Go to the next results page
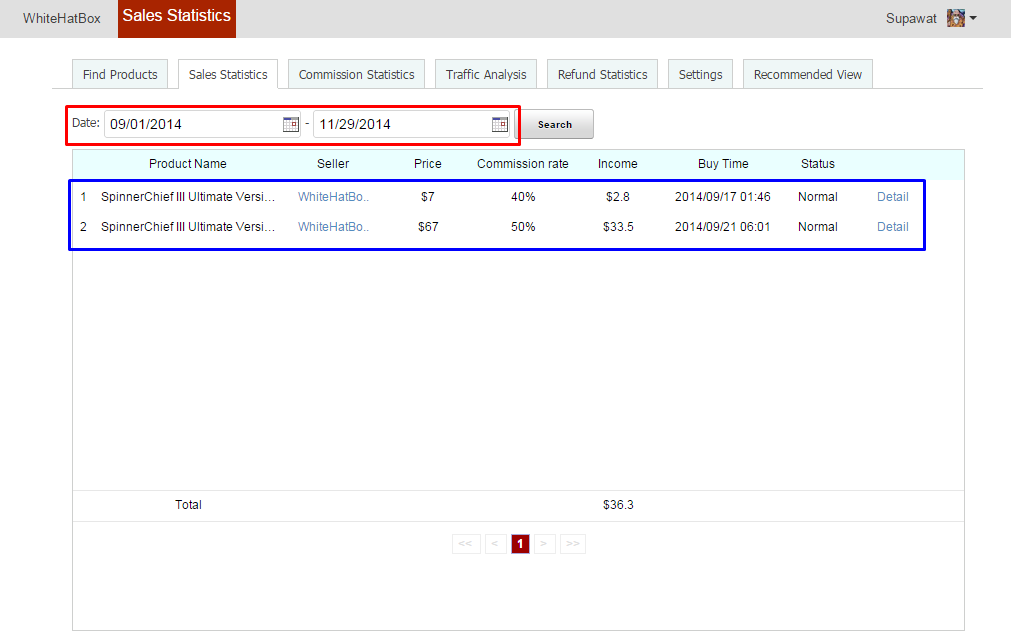This screenshot has width=1011, height=640. [x=545, y=544]
